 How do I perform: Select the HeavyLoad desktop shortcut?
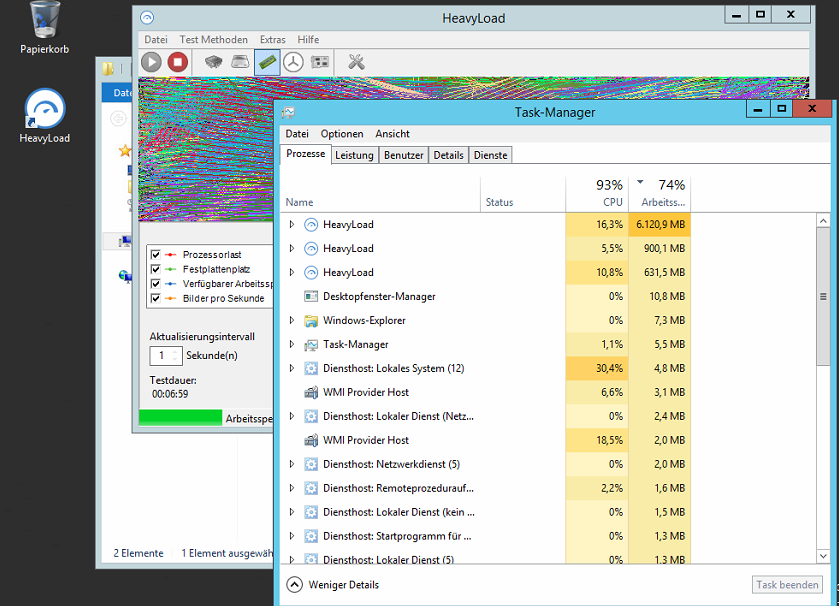[x=44, y=116]
